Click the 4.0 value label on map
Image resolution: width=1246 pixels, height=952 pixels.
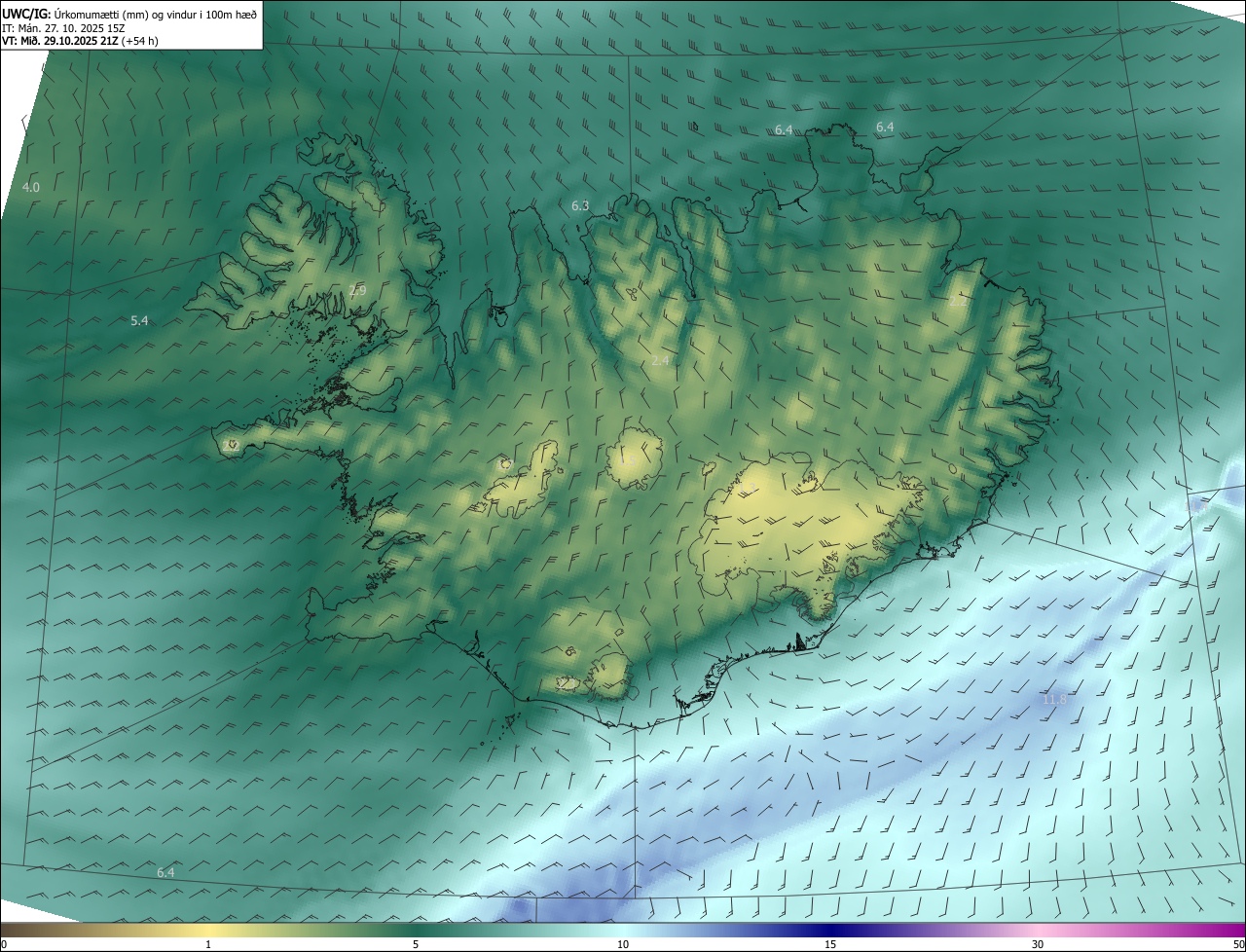click(31, 187)
